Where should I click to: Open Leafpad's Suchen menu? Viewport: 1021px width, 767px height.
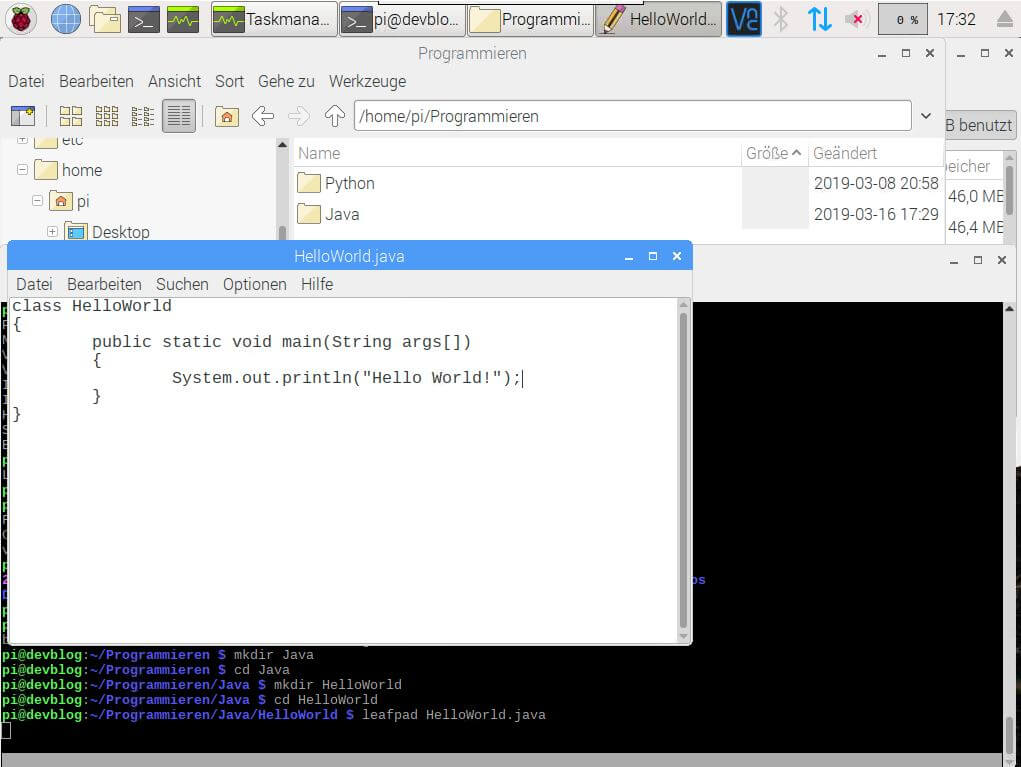(x=182, y=284)
